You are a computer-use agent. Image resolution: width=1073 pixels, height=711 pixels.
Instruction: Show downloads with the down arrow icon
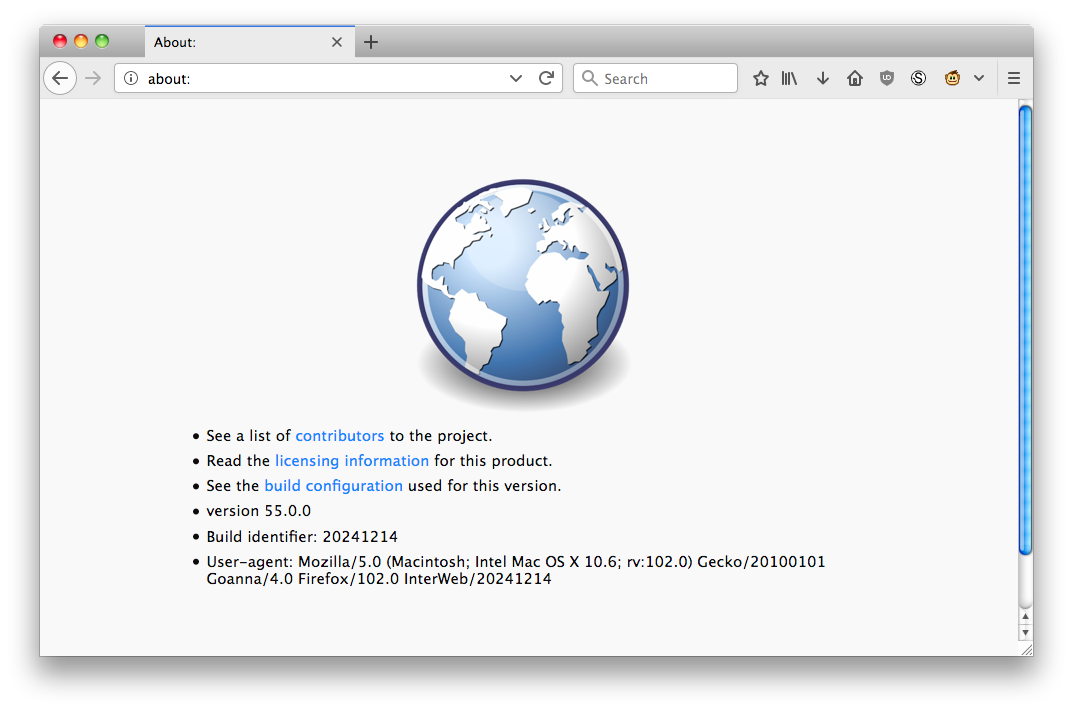823,79
